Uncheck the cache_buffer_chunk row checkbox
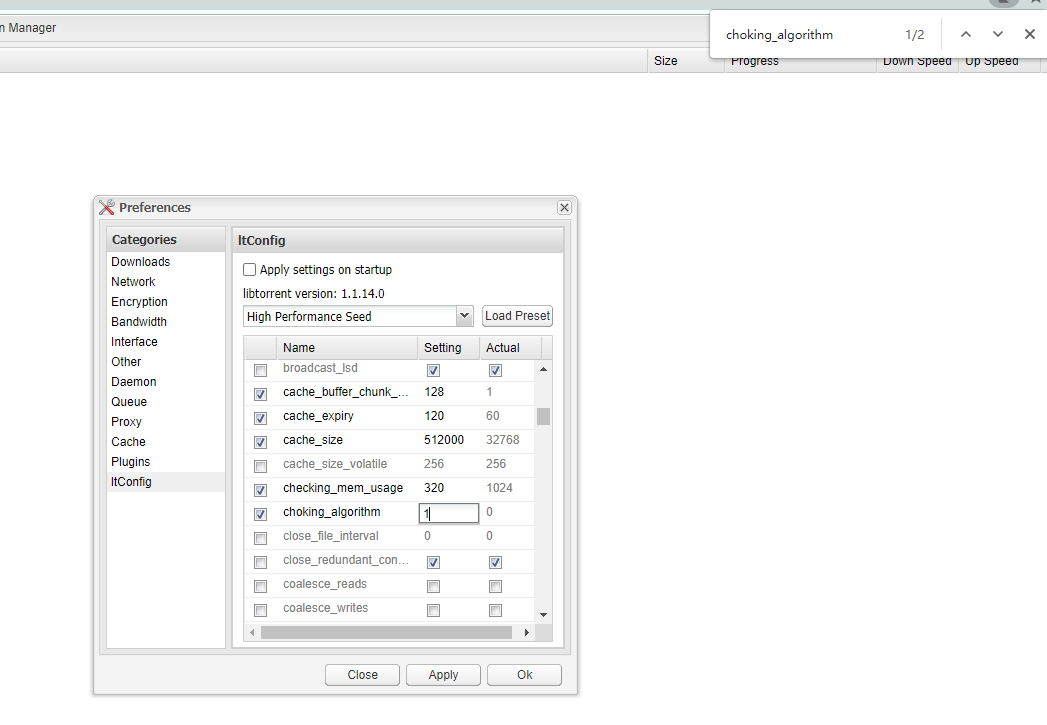The width and height of the screenshot is (1047, 725). pyautogui.click(x=260, y=395)
